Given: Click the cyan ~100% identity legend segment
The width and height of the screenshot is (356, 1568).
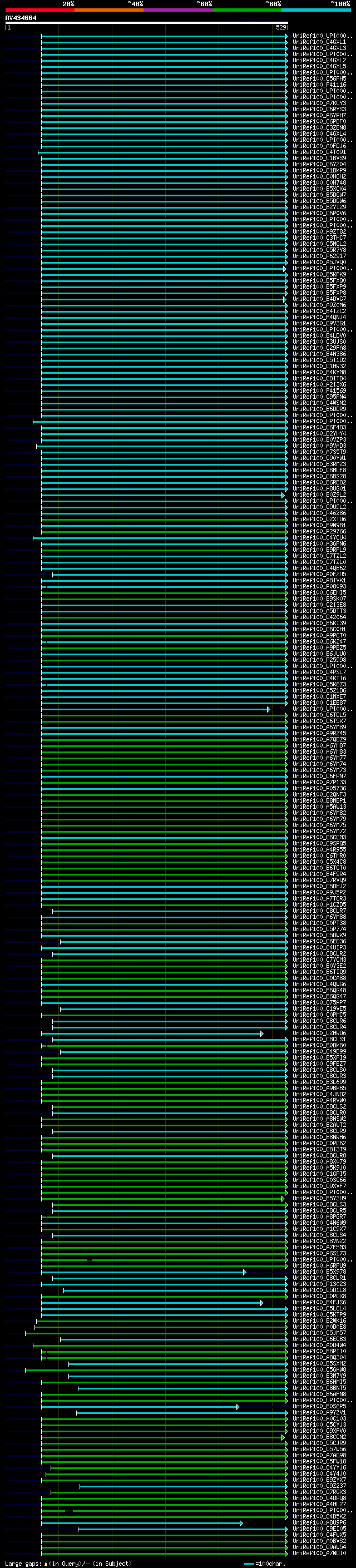Looking at the screenshot, I should pos(316,10).
